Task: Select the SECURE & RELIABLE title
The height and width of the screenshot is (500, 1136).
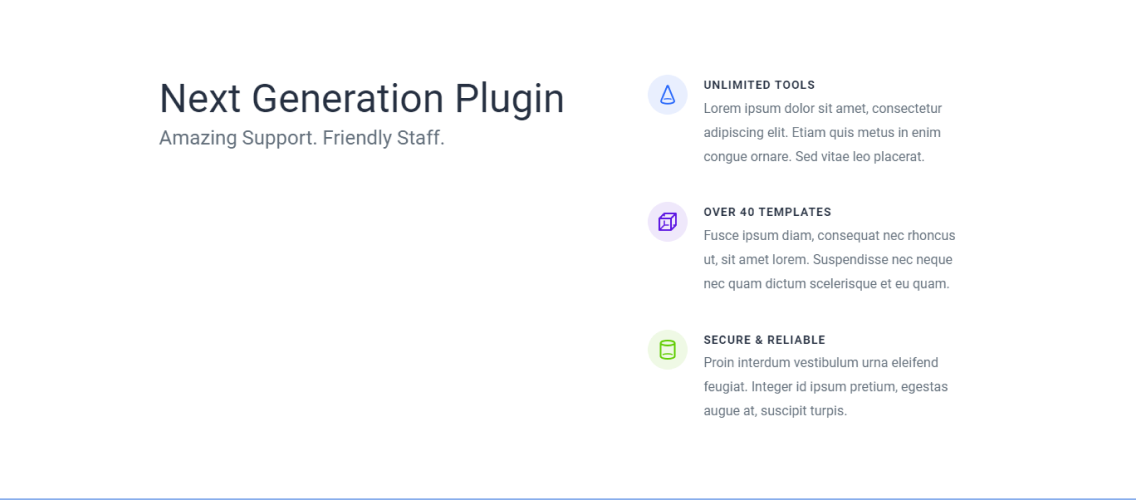Action: 764,340
